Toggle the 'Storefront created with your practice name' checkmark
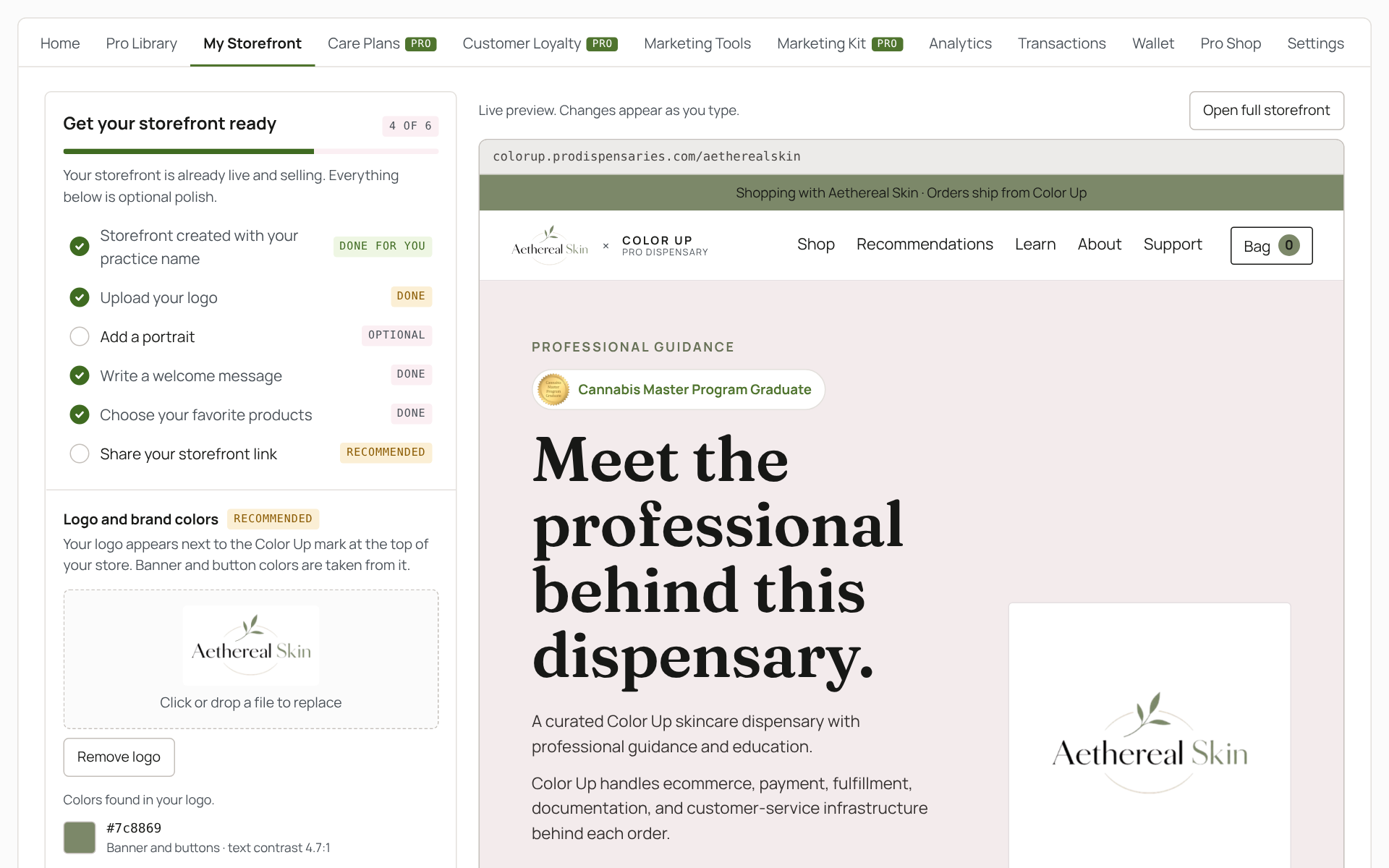Viewport: 1389px width, 868px height. pyautogui.click(x=80, y=247)
